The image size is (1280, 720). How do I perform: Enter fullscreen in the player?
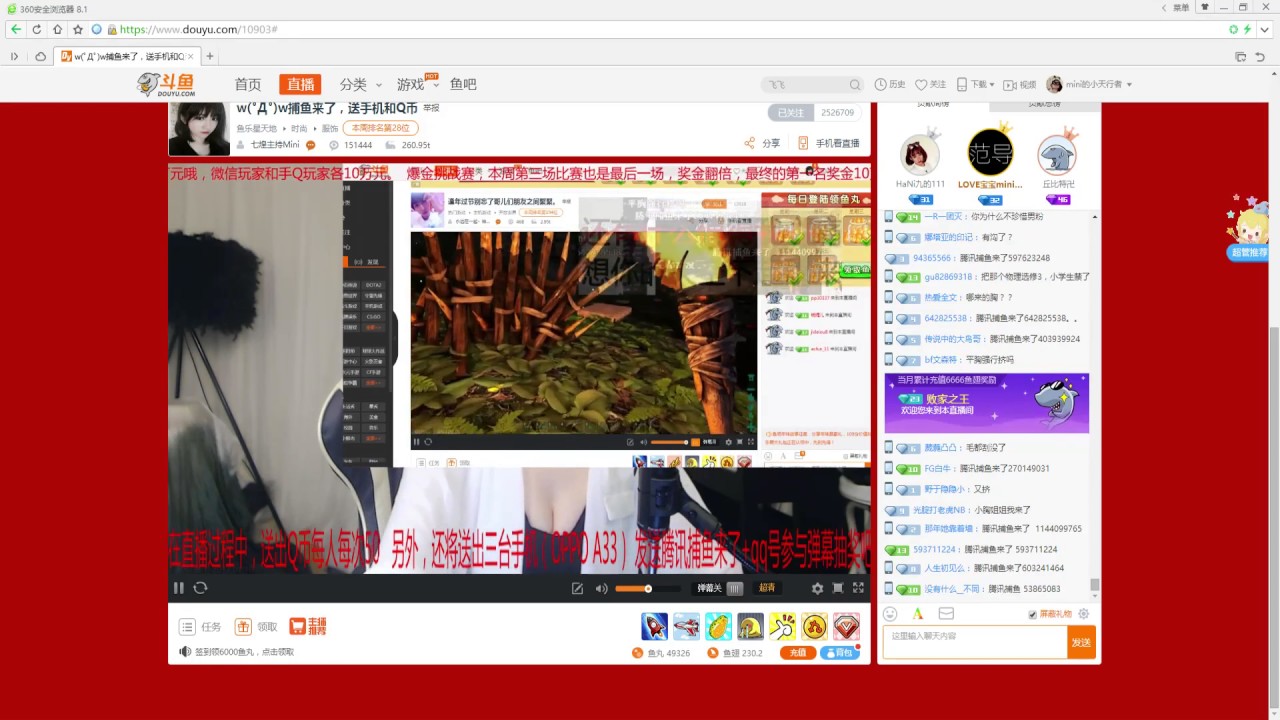858,588
